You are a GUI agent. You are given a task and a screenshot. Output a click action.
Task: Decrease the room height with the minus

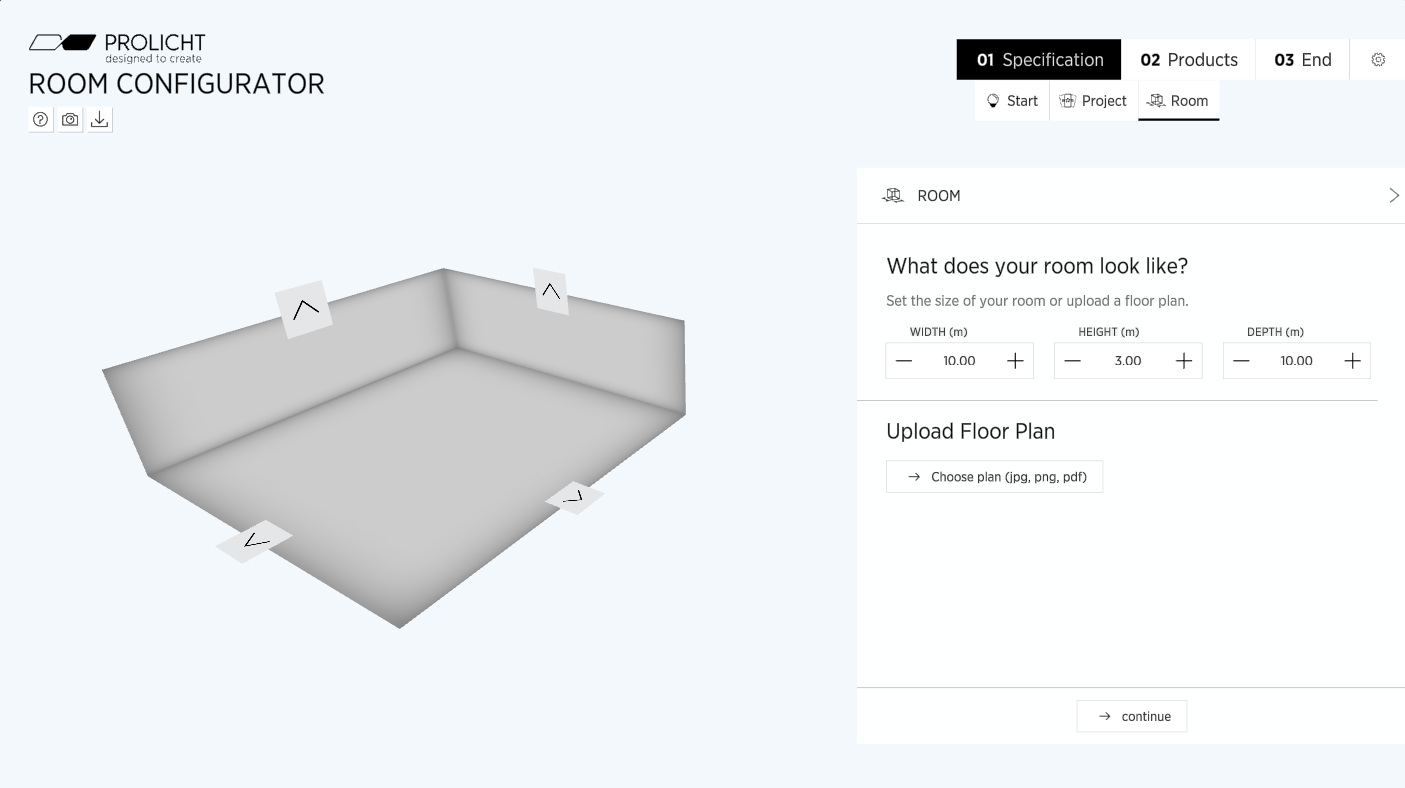click(x=1073, y=361)
